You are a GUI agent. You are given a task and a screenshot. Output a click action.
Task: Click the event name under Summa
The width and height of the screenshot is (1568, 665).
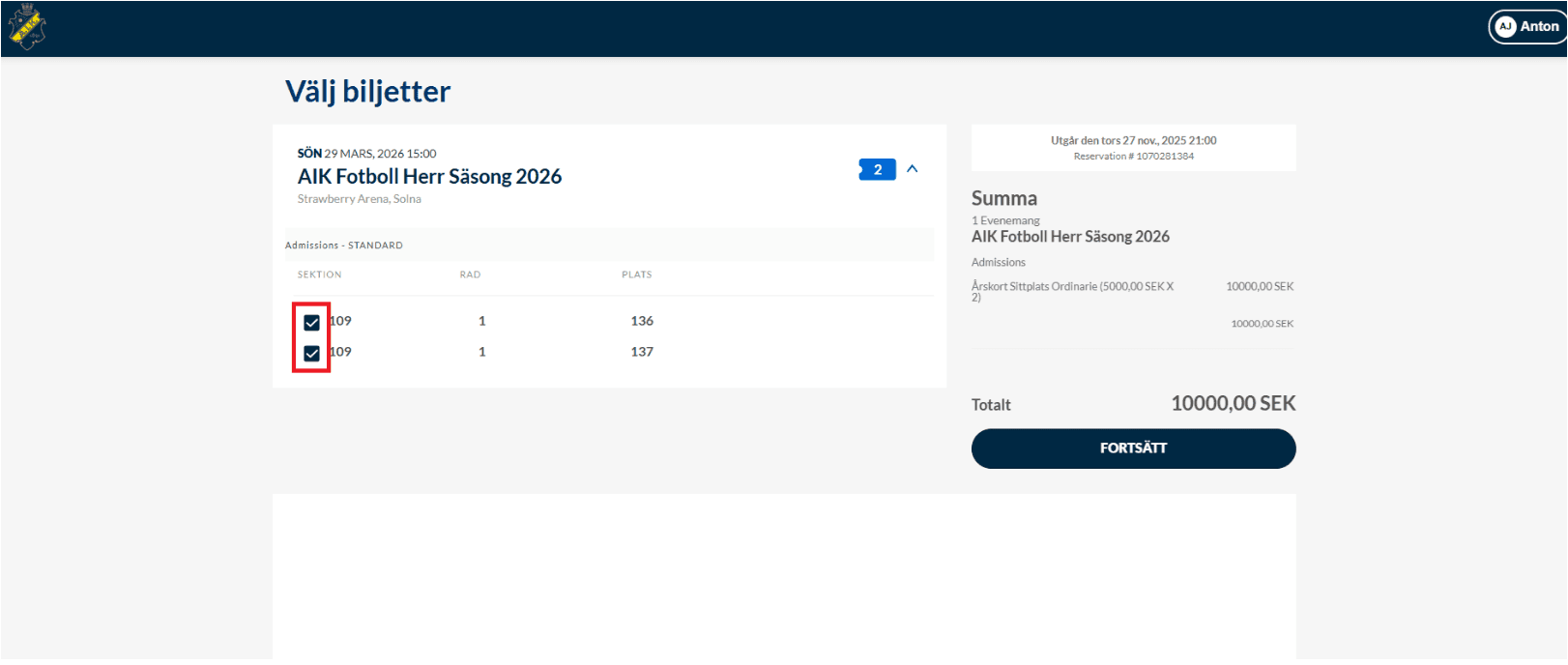click(1070, 237)
